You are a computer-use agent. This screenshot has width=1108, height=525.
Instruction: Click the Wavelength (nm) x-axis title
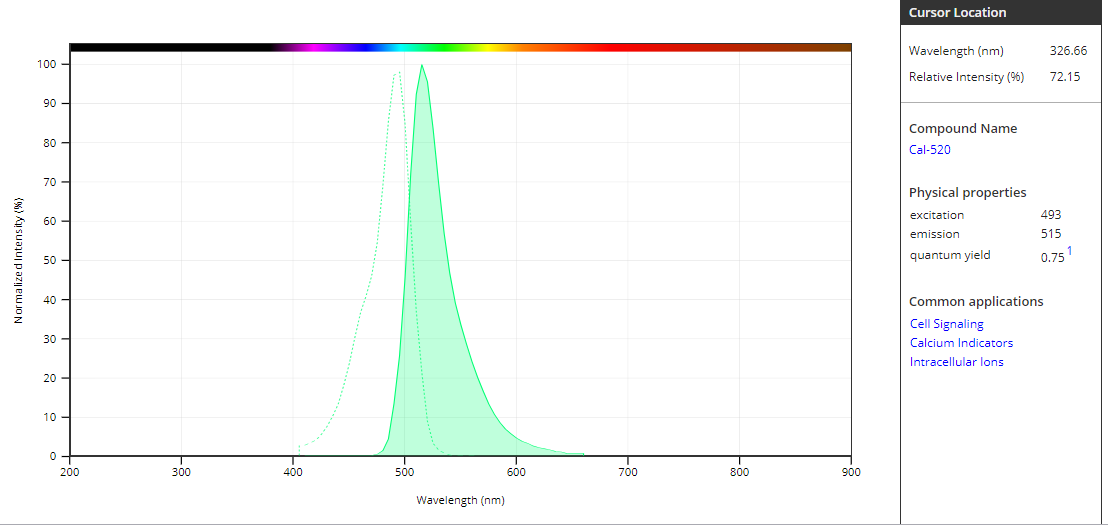pyautogui.click(x=460, y=500)
